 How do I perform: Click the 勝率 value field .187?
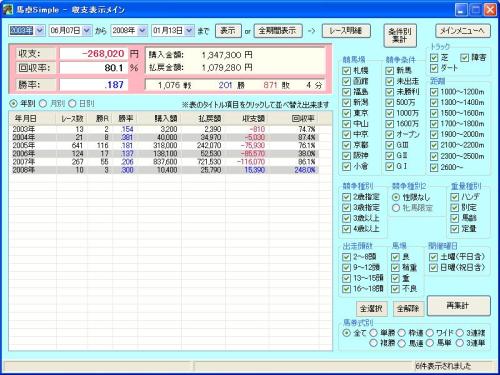[94, 85]
